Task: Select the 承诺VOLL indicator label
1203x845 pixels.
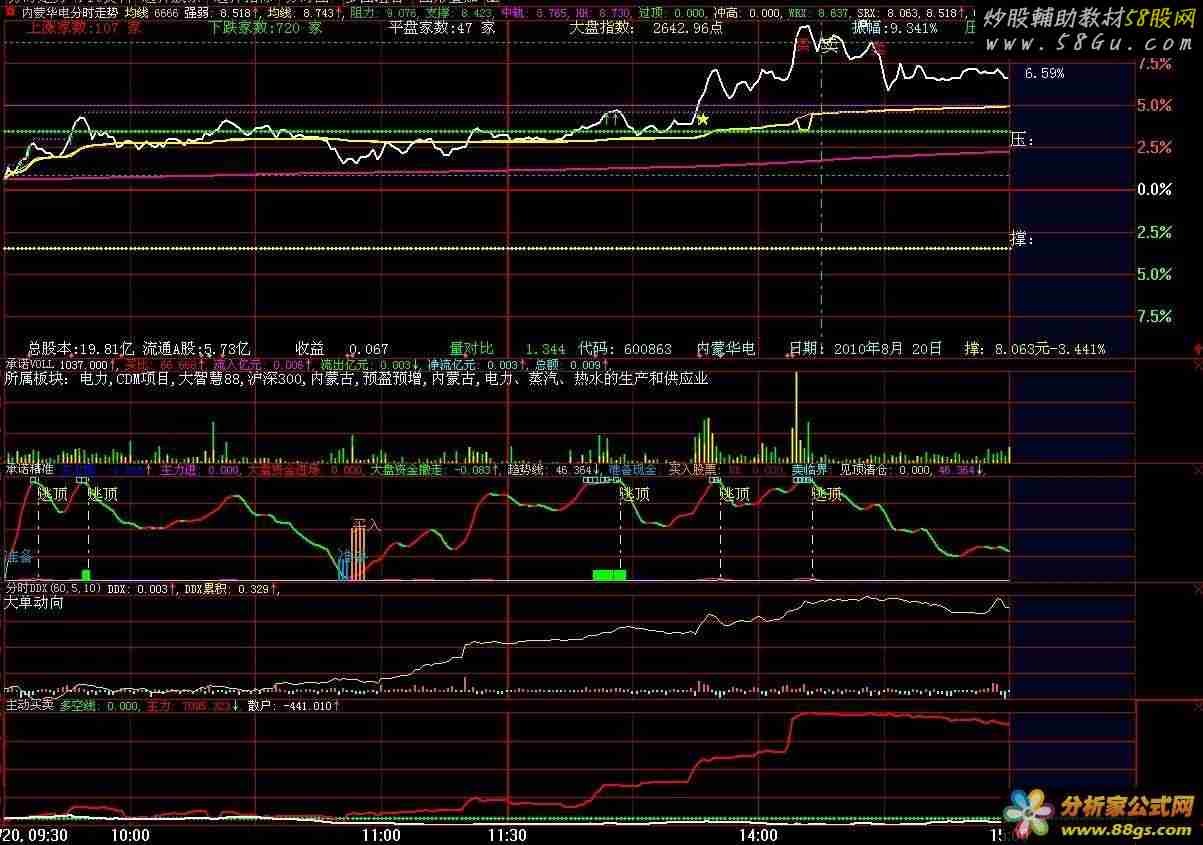Action: [29, 364]
